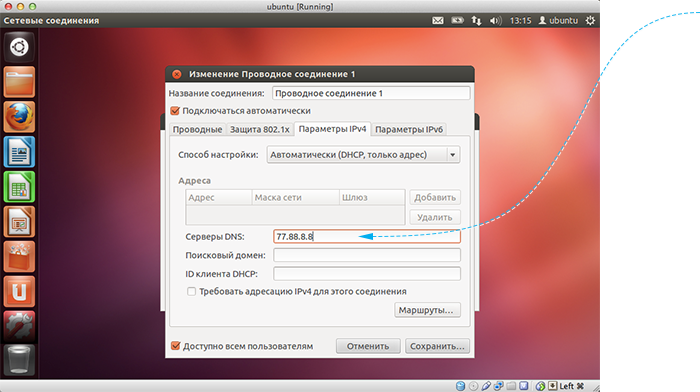Screen dimensions: 700x392
Task: Click VirtualBox USB devices status icon
Action: (x=486, y=386)
